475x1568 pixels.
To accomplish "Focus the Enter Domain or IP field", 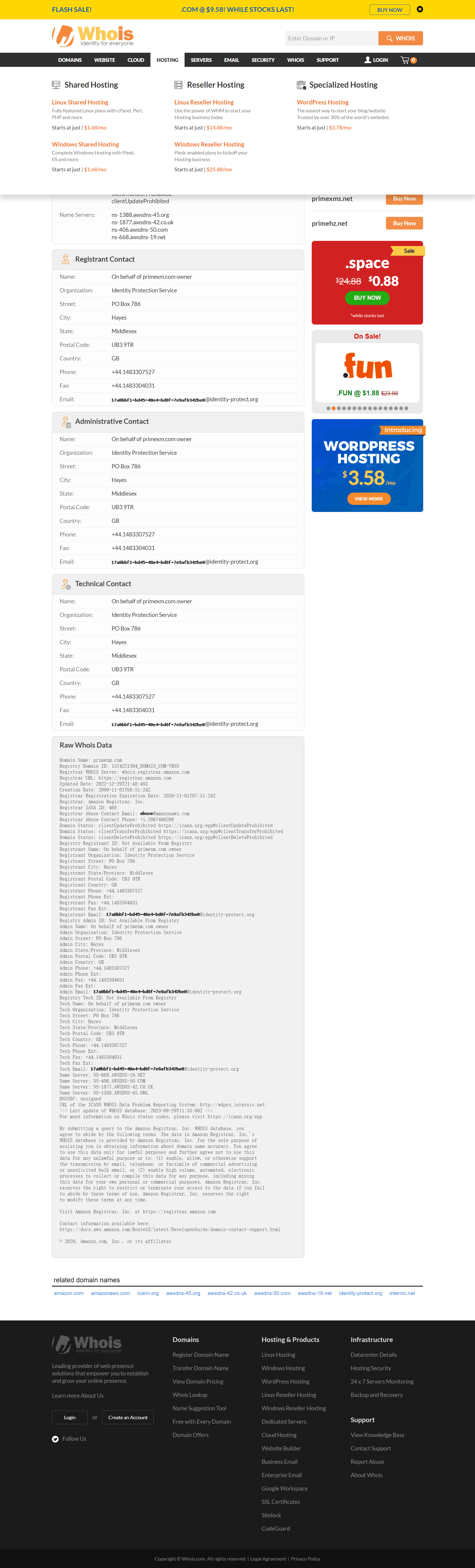I will [x=332, y=38].
